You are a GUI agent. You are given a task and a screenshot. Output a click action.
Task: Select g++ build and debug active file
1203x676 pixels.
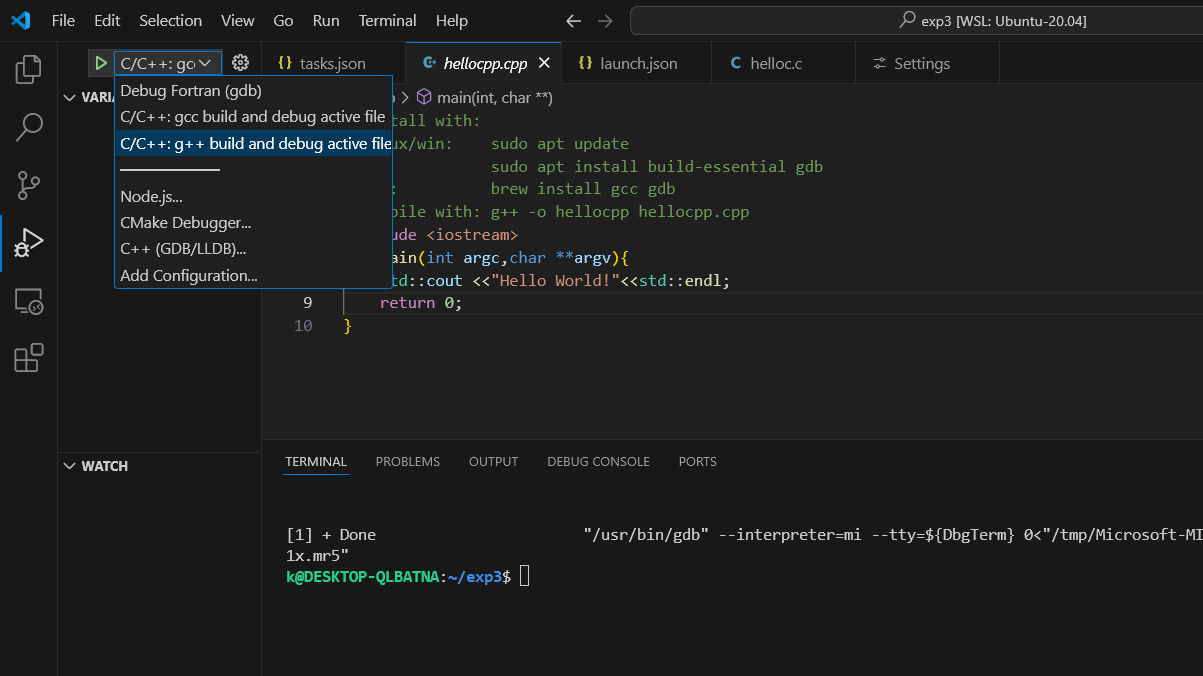tap(255, 144)
